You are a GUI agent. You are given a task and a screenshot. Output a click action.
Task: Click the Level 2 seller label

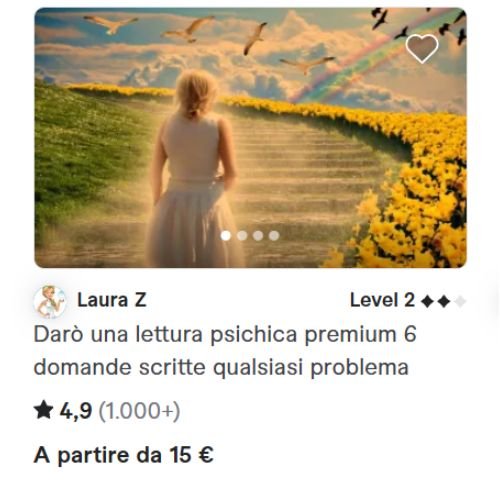(x=382, y=300)
